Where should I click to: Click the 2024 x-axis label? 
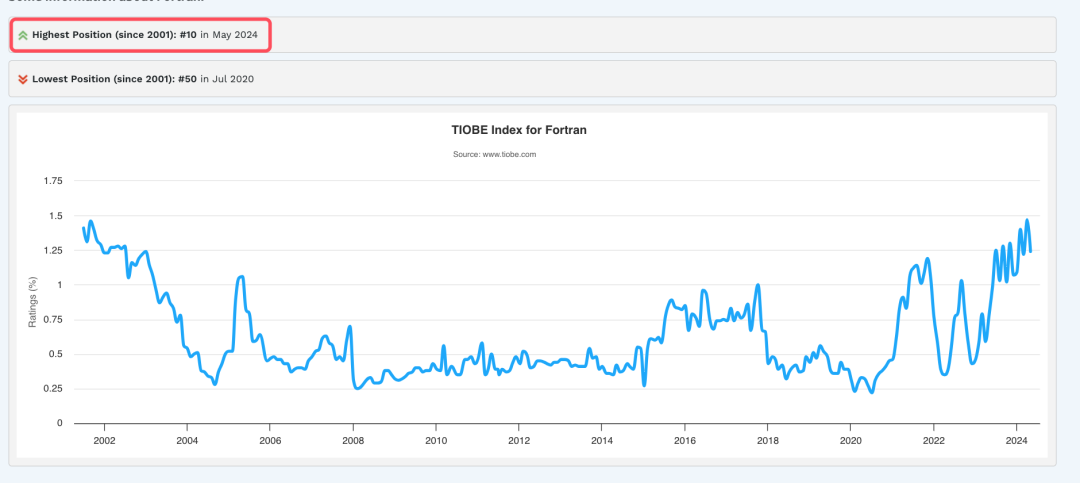[x=1016, y=441]
